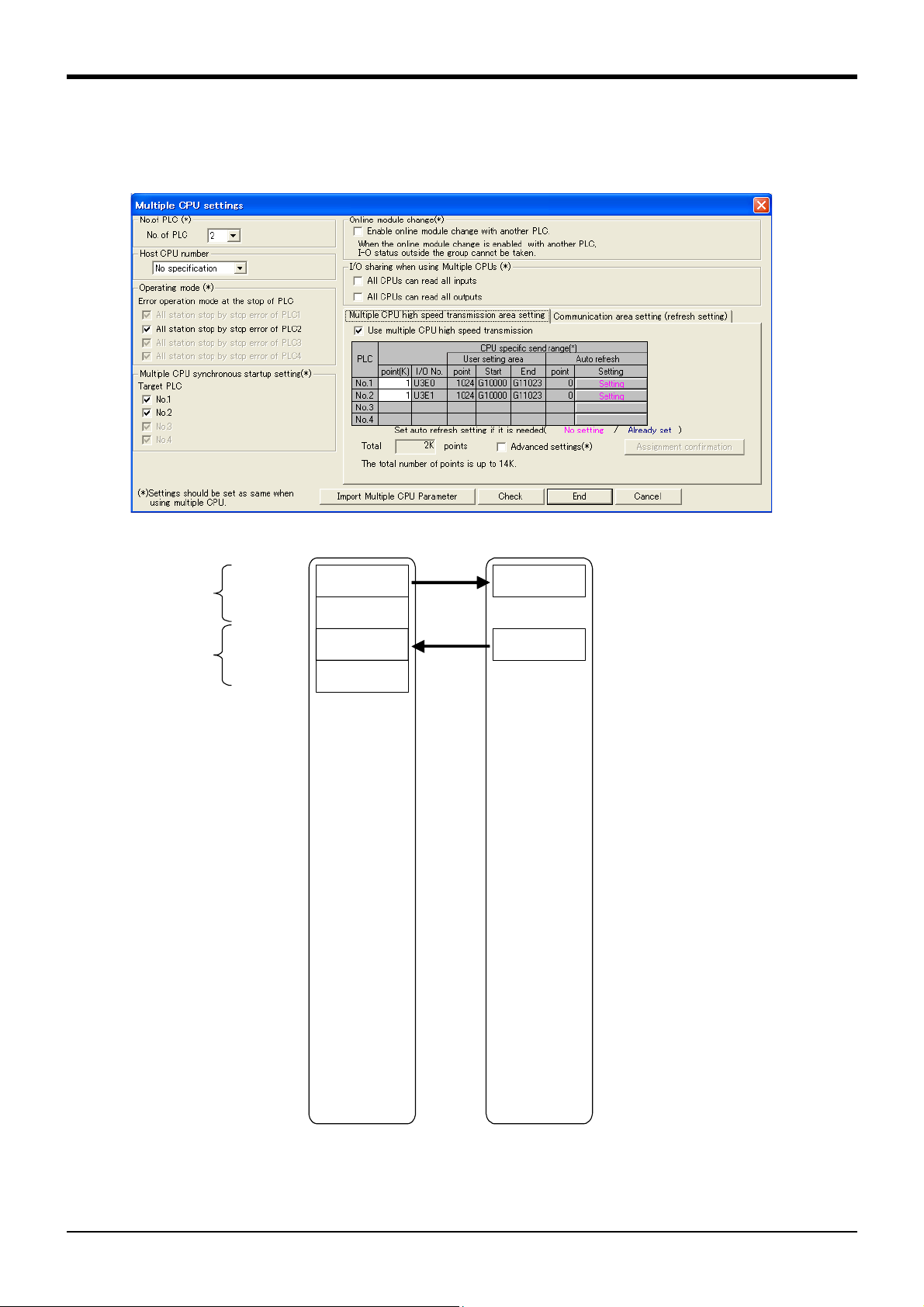Click the End button
Image resolution: width=924 pixels, height=1307 pixels.
click(x=580, y=496)
